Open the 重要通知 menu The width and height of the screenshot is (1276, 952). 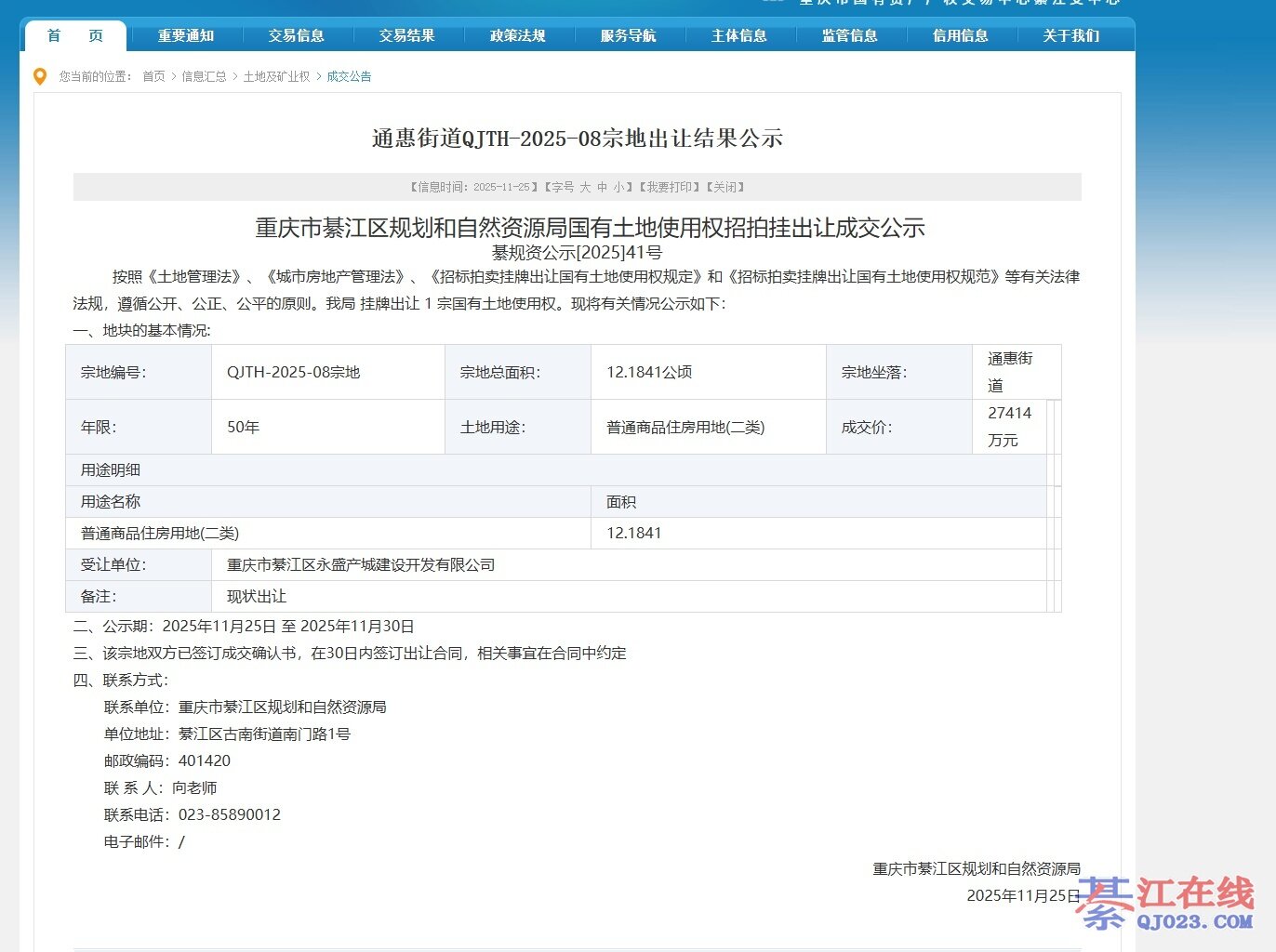[x=186, y=35]
